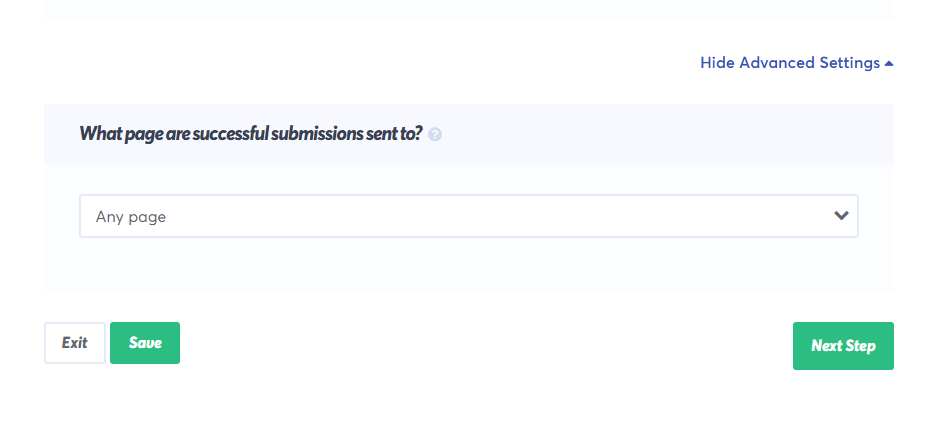Select the Any page combo box text
935x437 pixels.
131,217
